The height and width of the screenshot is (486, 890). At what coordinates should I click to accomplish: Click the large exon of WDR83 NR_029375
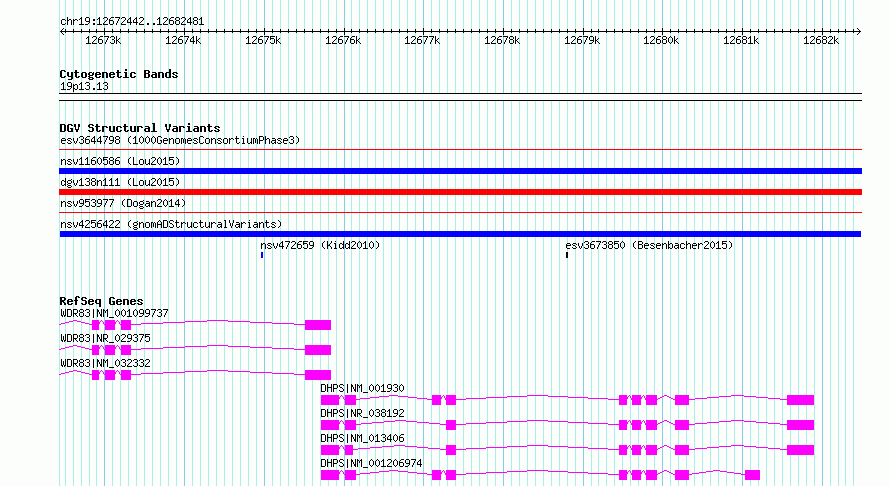pyautogui.click(x=318, y=350)
